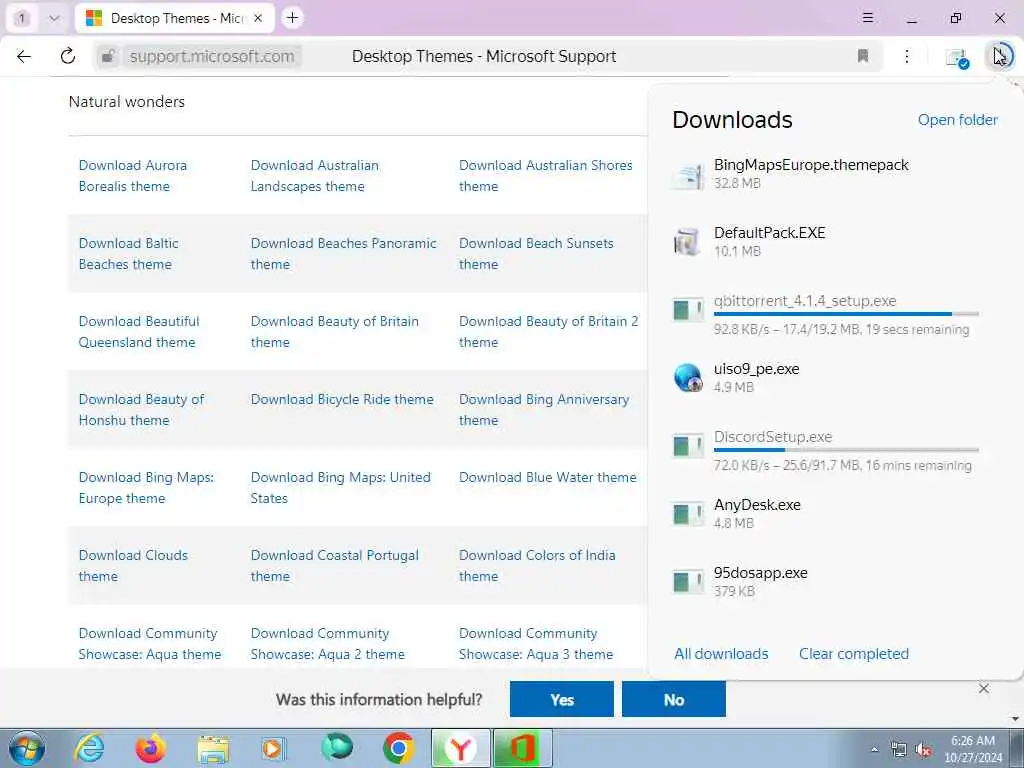The image size is (1024, 768).
Task: Launch Google Chrome from taskbar
Action: (x=398, y=748)
